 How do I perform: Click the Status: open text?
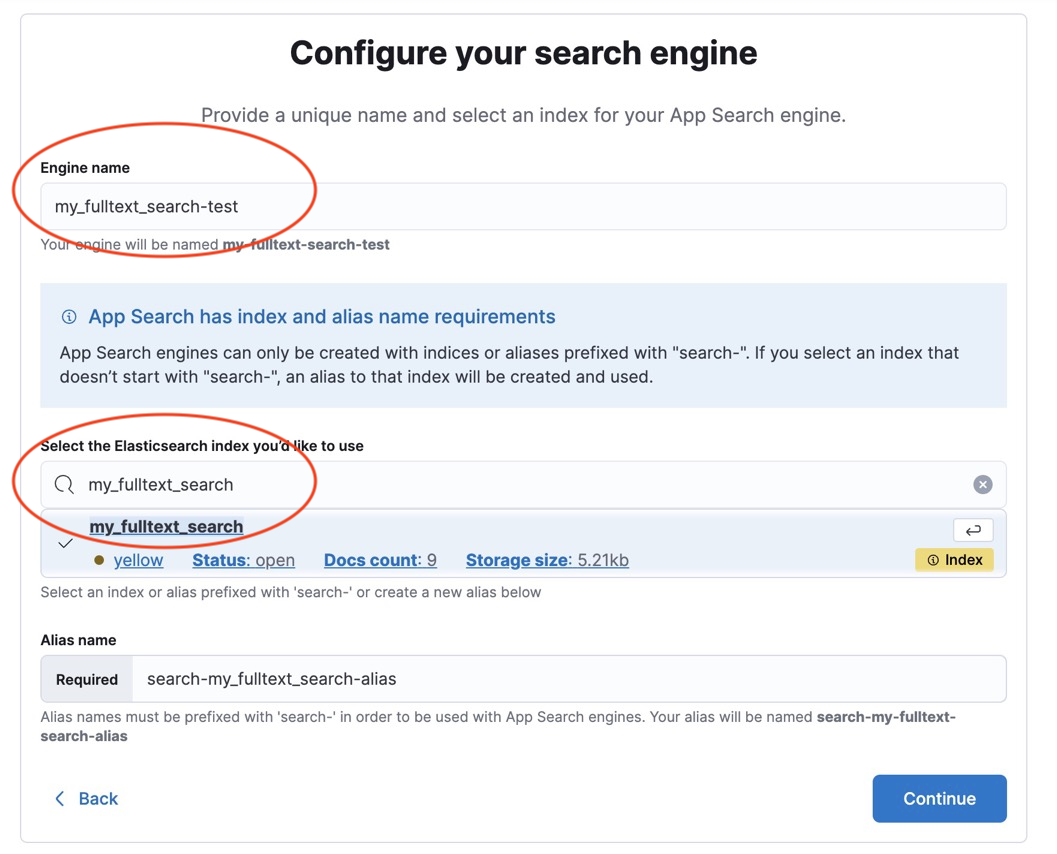[243, 561]
